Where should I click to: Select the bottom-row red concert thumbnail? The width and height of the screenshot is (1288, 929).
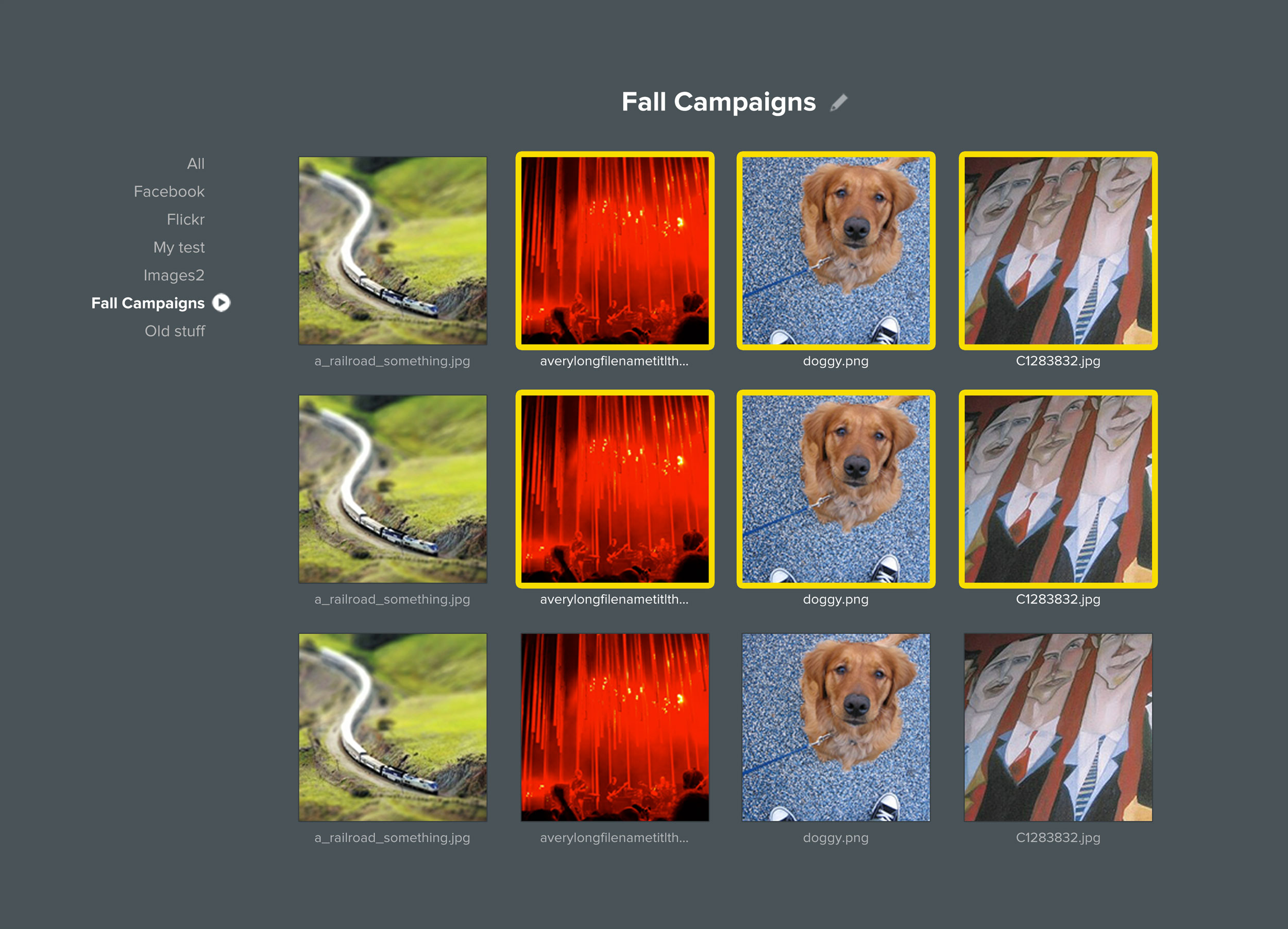[x=615, y=728]
